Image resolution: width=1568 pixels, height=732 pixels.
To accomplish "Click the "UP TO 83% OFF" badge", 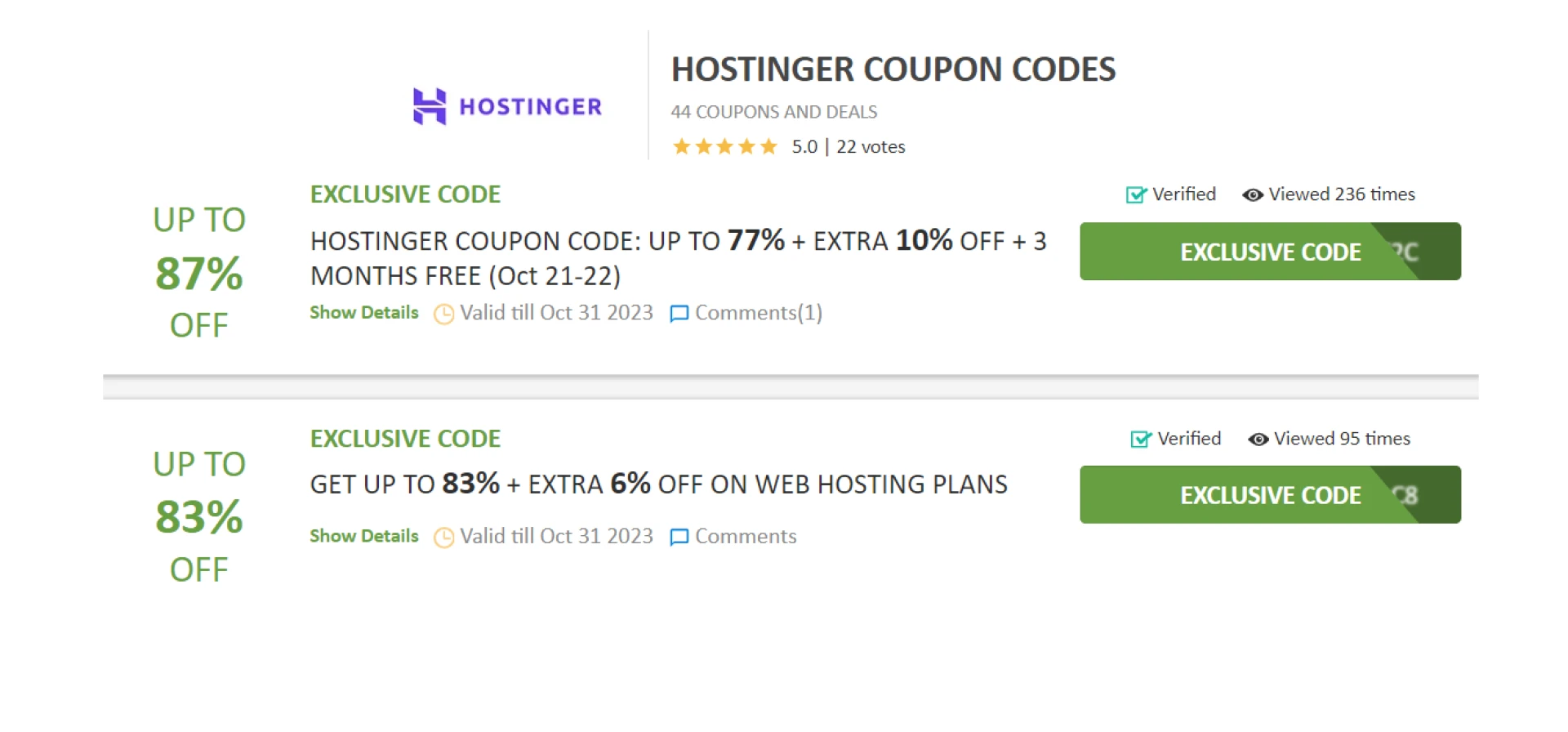I will pyautogui.click(x=198, y=516).
